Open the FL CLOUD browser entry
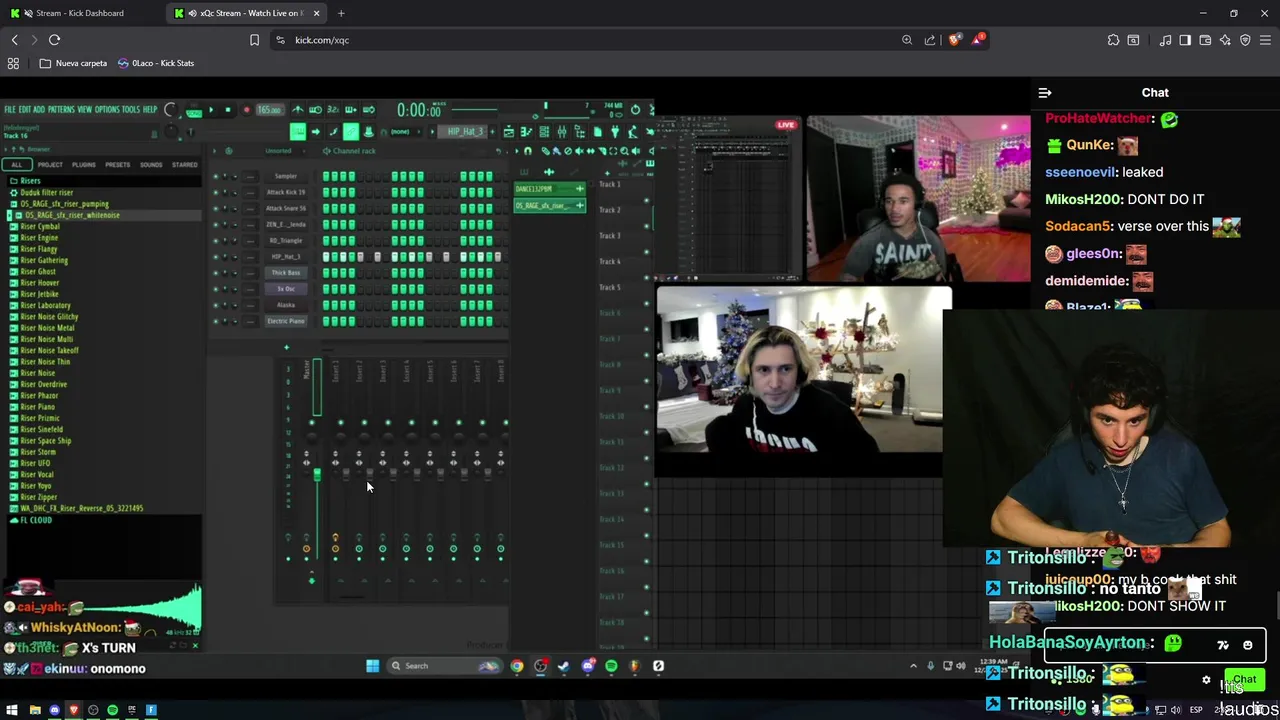 click(35, 520)
